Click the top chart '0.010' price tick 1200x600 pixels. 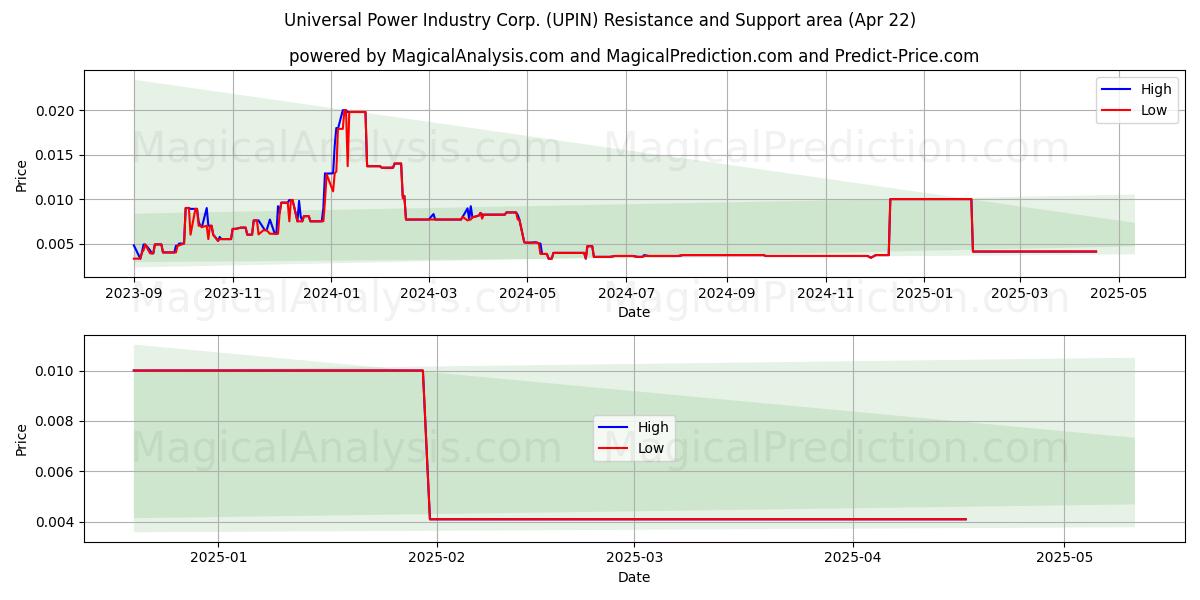pyautogui.click(x=57, y=200)
